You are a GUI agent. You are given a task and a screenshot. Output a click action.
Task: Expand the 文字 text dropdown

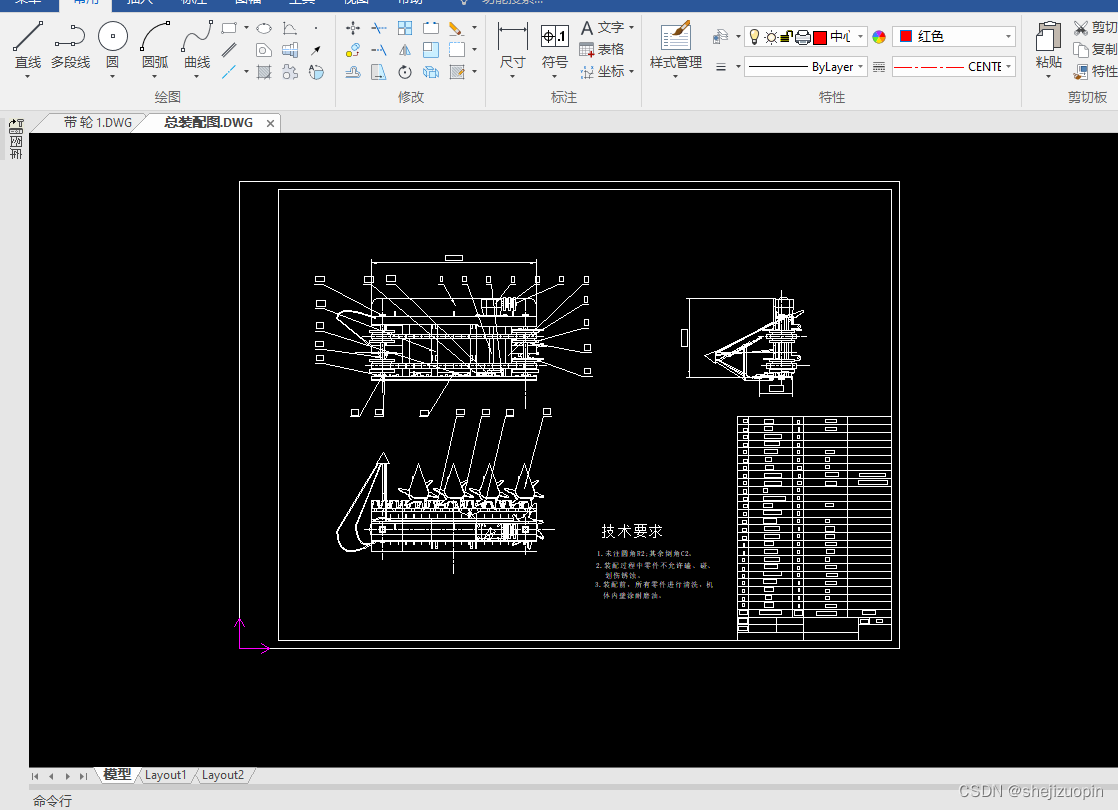(x=632, y=28)
